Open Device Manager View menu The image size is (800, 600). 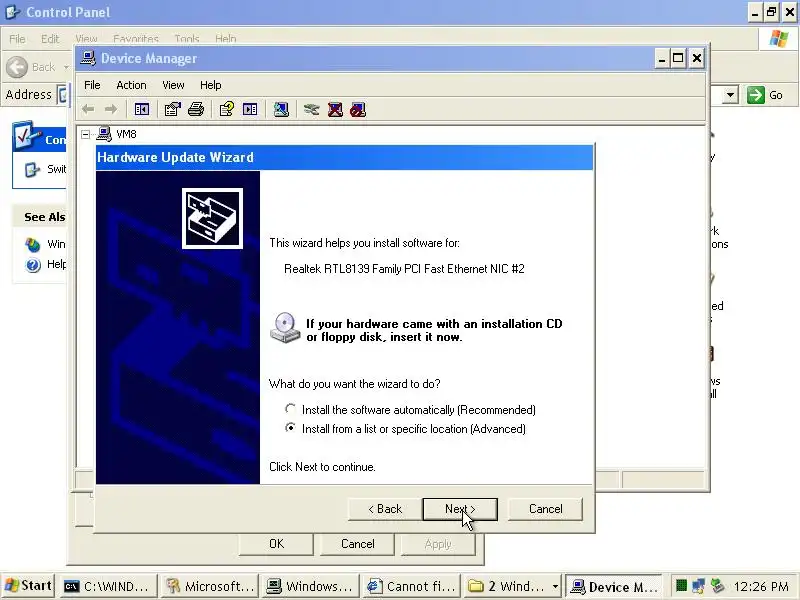coord(173,85)
